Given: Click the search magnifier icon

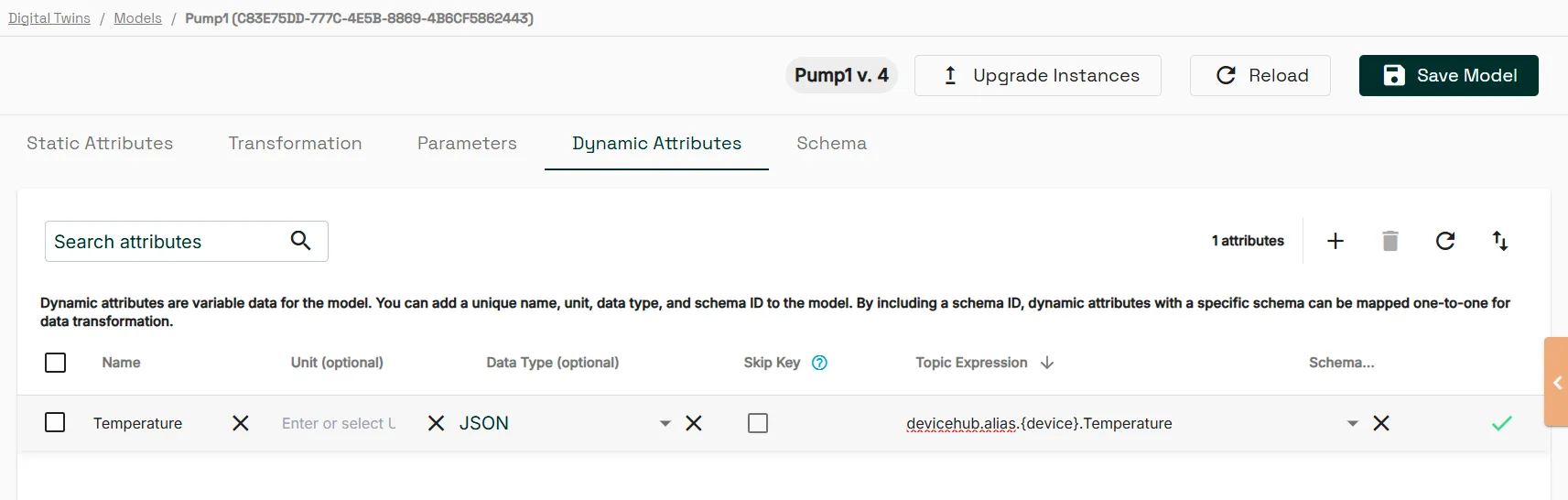Looking at the screenshot, I should point(300,241).
